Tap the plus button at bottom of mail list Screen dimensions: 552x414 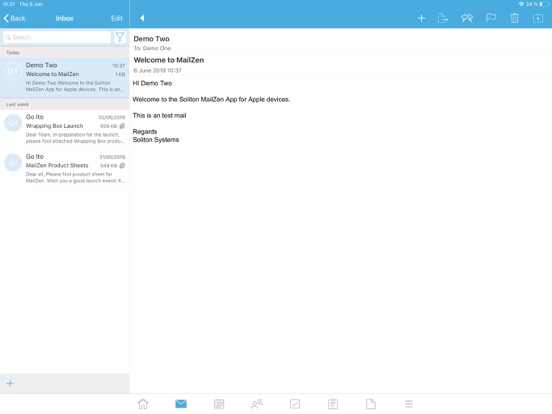pyautogui.click(x=10, y=383)
